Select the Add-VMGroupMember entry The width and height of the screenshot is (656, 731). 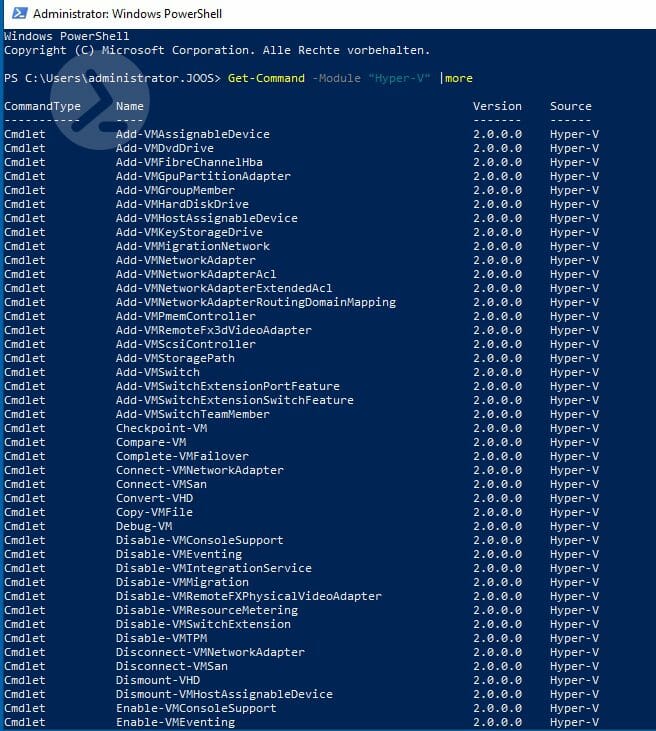pyautogui.click(x=175, y=190)
